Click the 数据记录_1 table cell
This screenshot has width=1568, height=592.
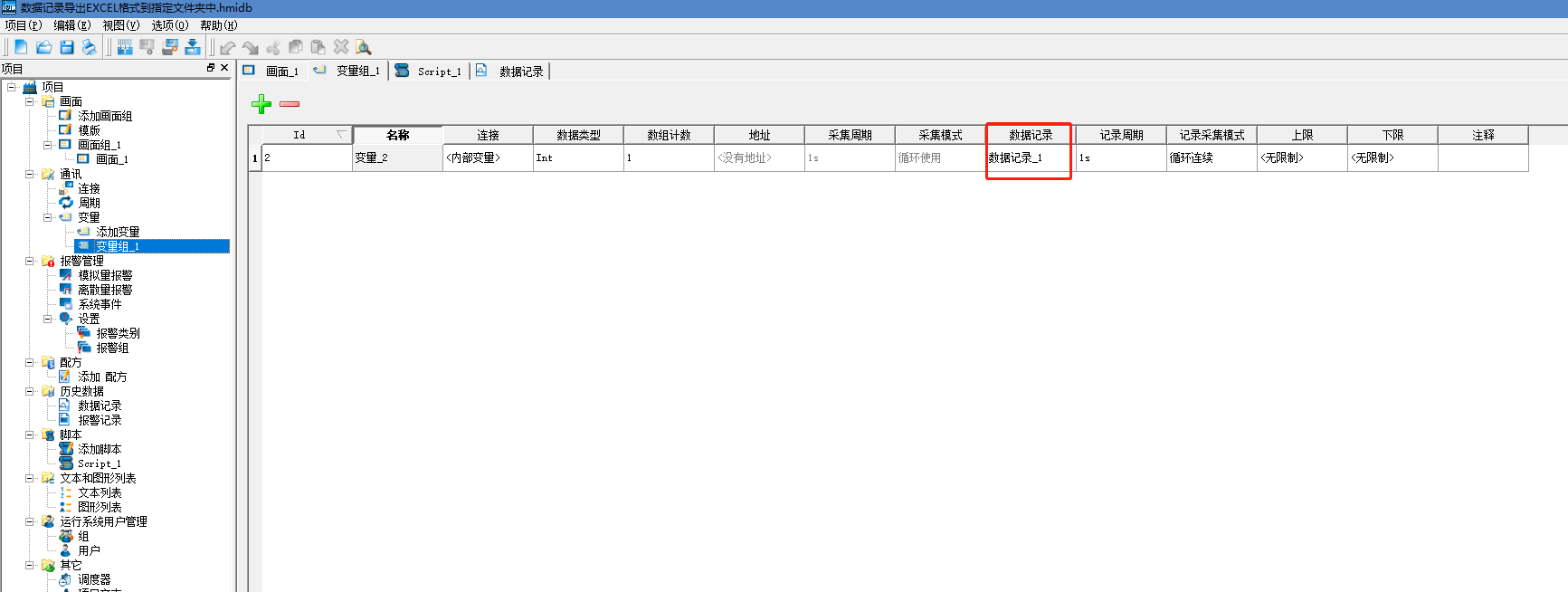pos(1031,158)
